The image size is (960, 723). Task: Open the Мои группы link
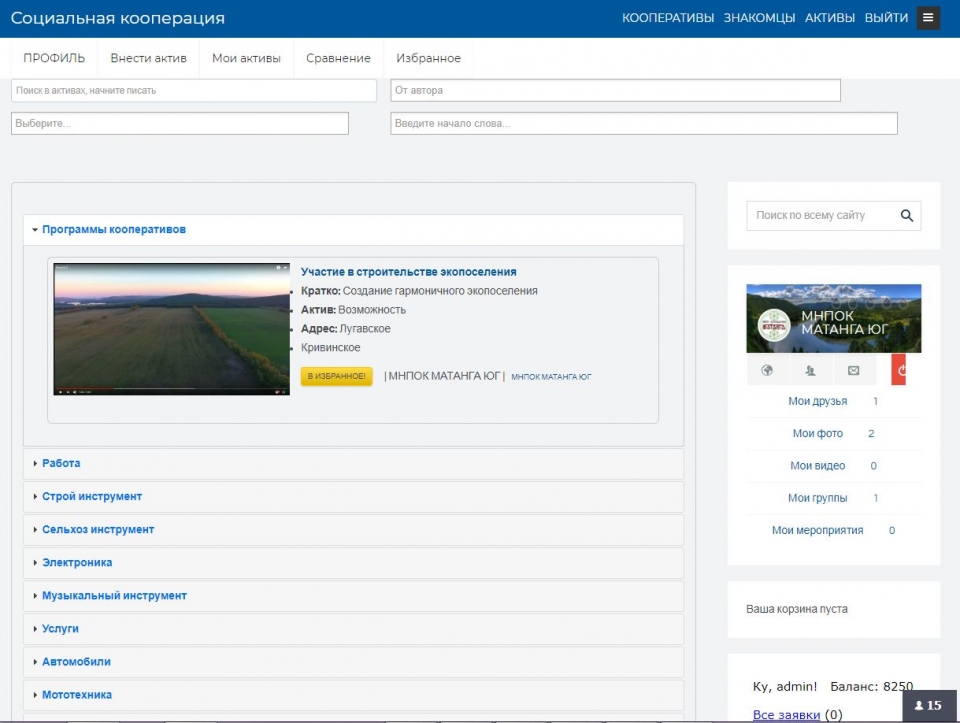tap(817, 498)
